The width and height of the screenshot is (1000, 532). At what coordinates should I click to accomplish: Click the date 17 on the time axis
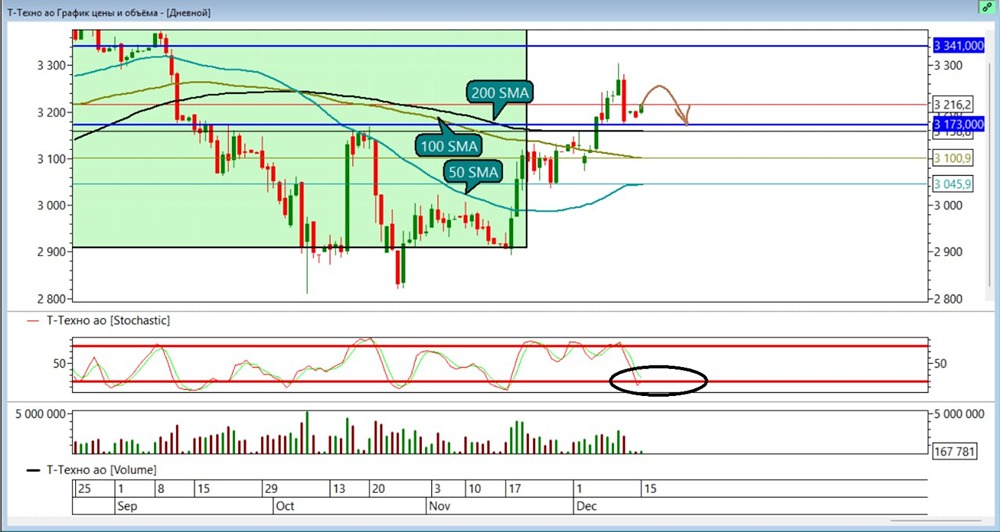point(514,489)
